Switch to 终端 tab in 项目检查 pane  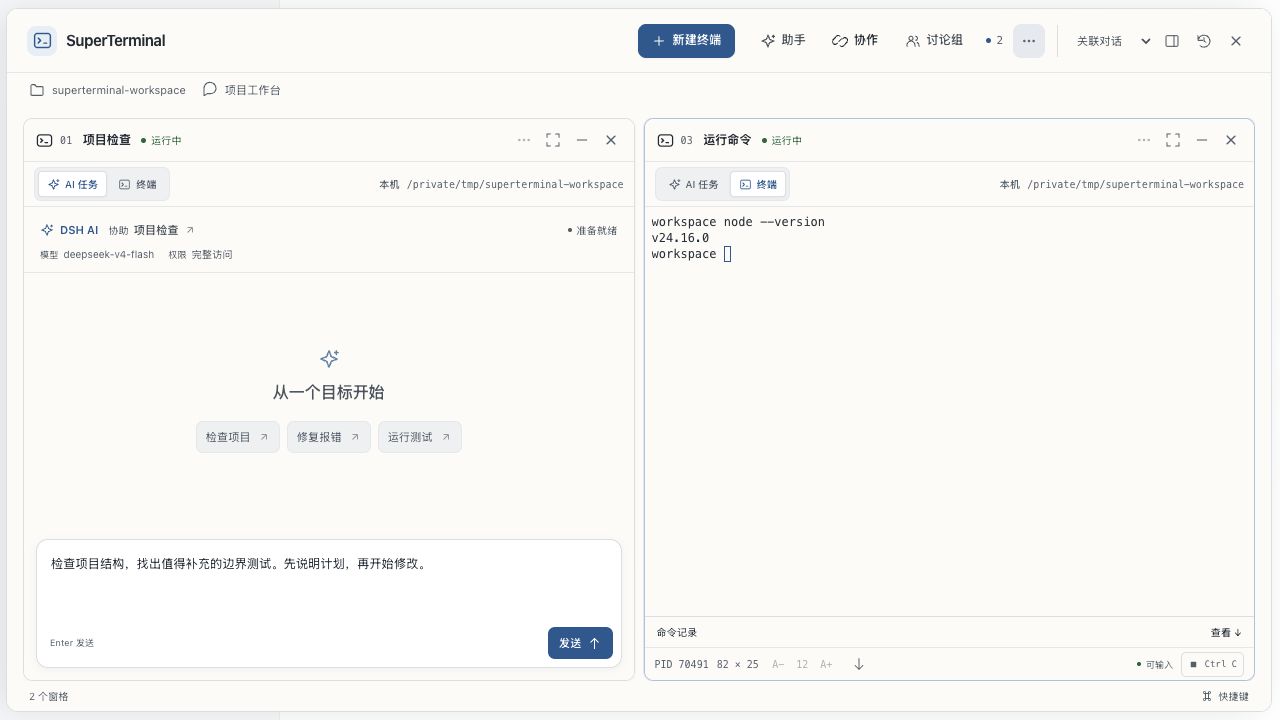click(x=137, y=184)
